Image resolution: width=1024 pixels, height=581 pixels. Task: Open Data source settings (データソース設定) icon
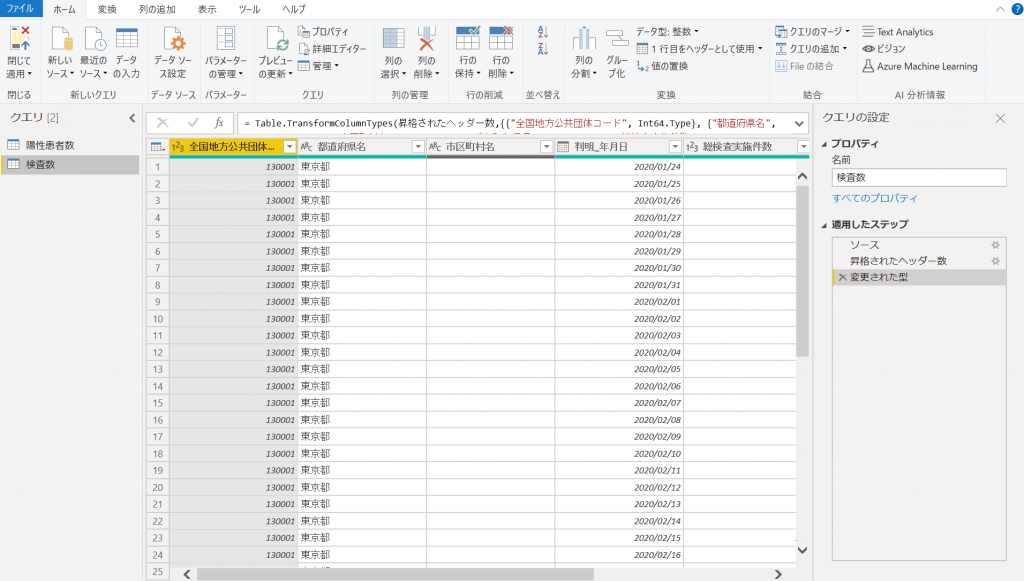pyautogui.click(x=174, y=40)
